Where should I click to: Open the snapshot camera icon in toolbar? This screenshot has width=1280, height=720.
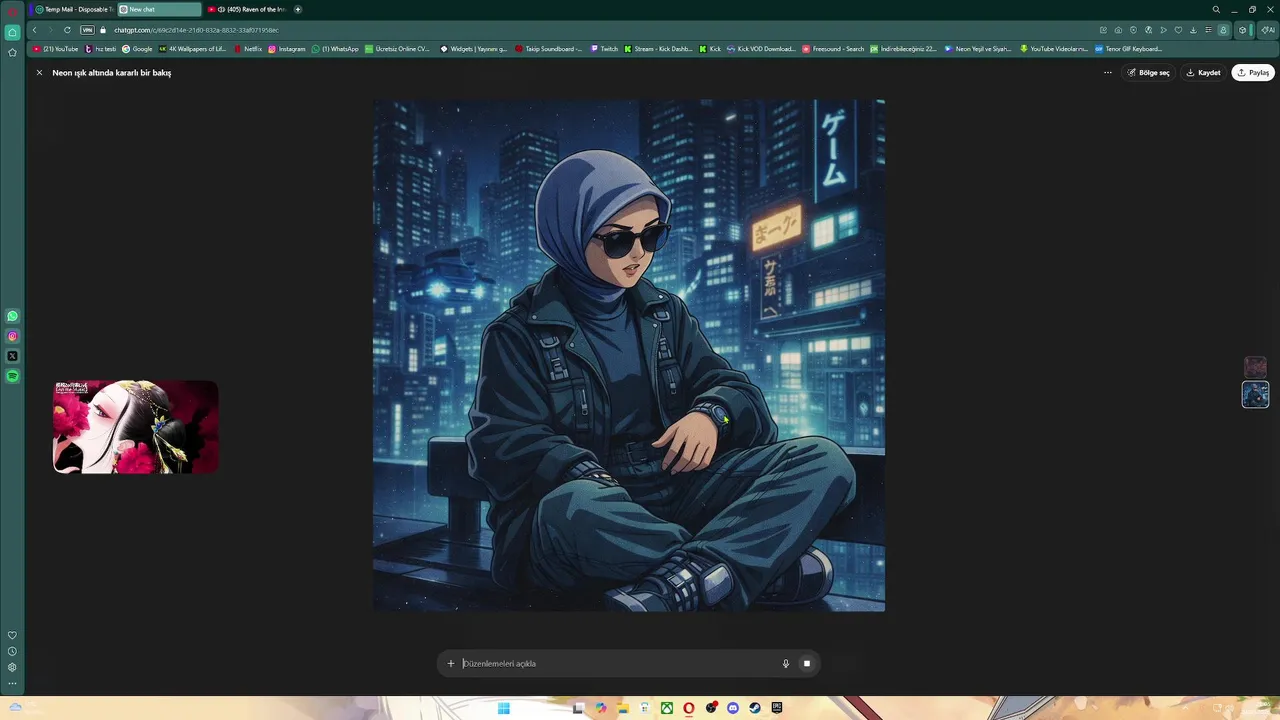[x=1118, y=30]
